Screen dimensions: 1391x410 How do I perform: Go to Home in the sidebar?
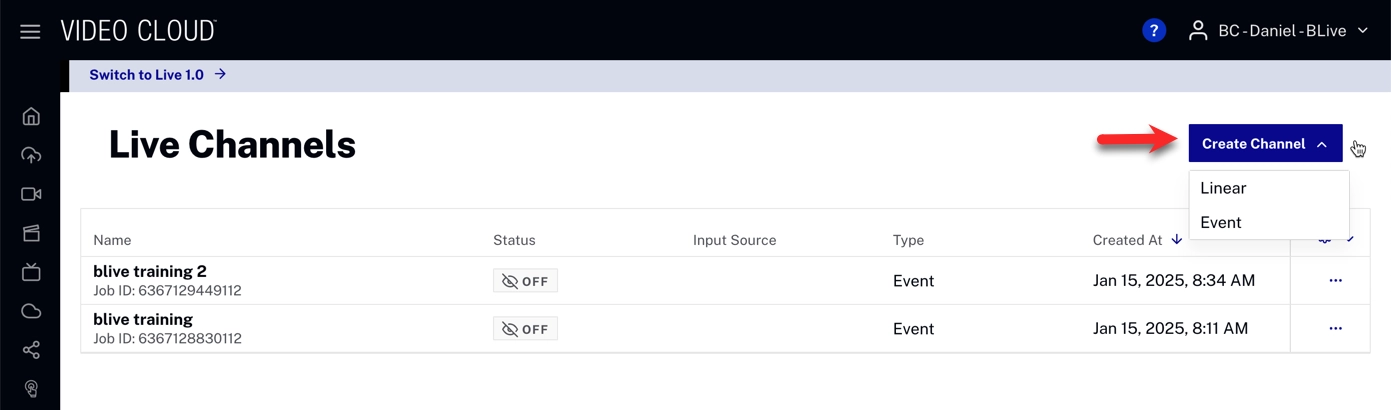click(x=31, y=116)
